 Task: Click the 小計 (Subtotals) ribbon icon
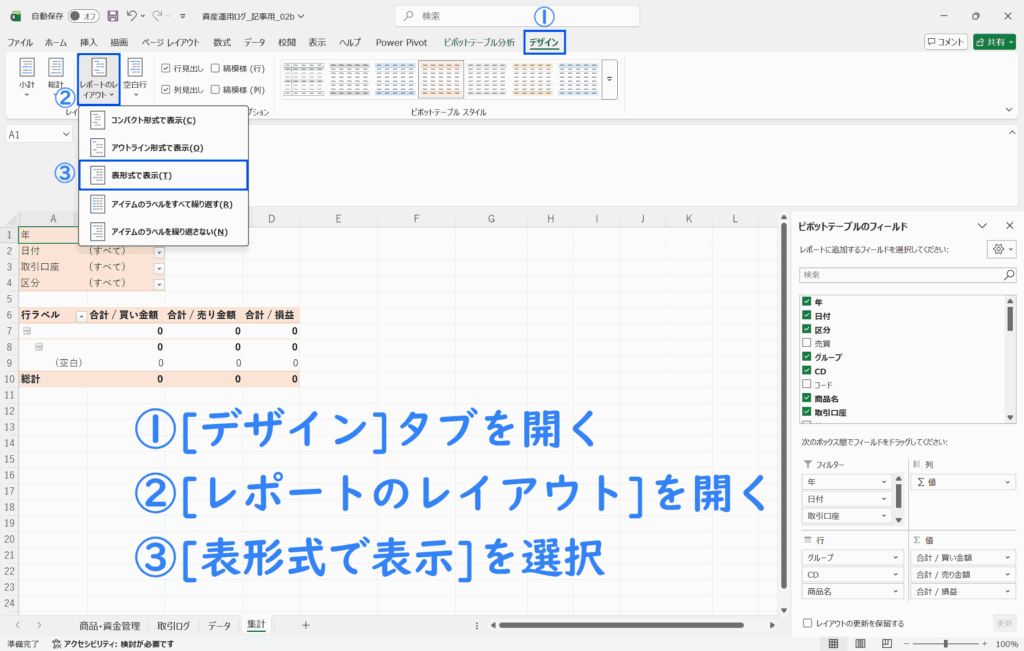[x=27, y=76]
